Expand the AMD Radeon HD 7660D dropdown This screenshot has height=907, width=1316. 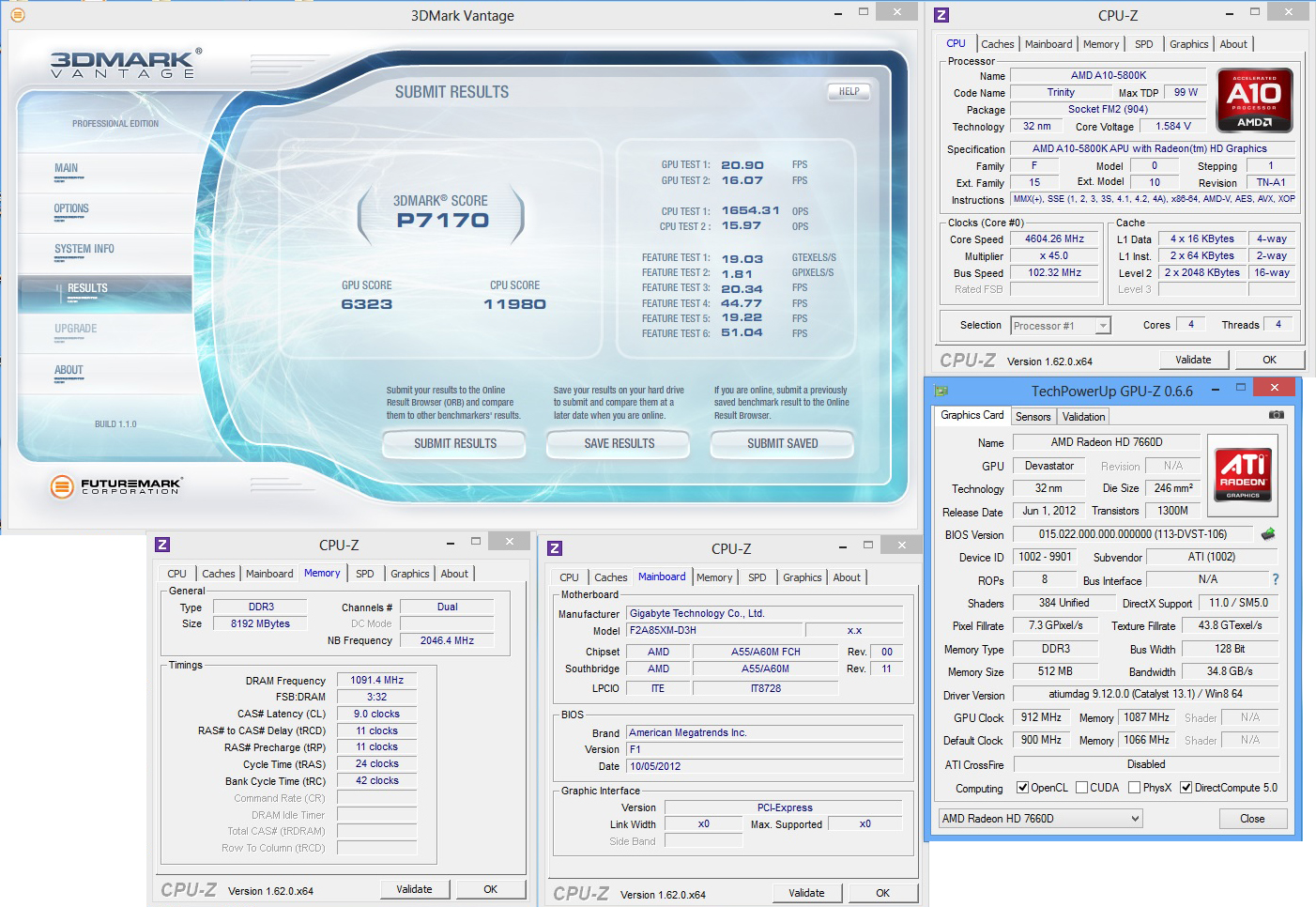1041,819
